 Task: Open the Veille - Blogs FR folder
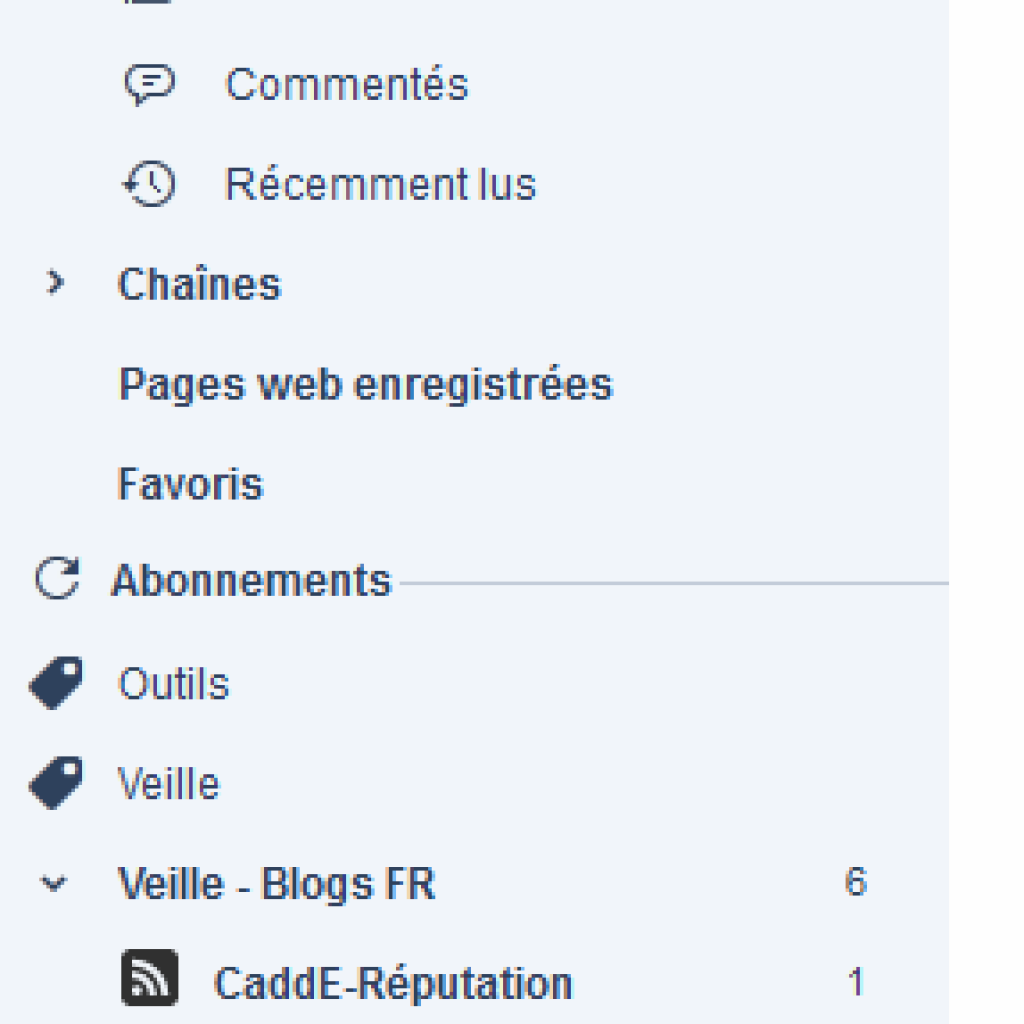(276, 884)
